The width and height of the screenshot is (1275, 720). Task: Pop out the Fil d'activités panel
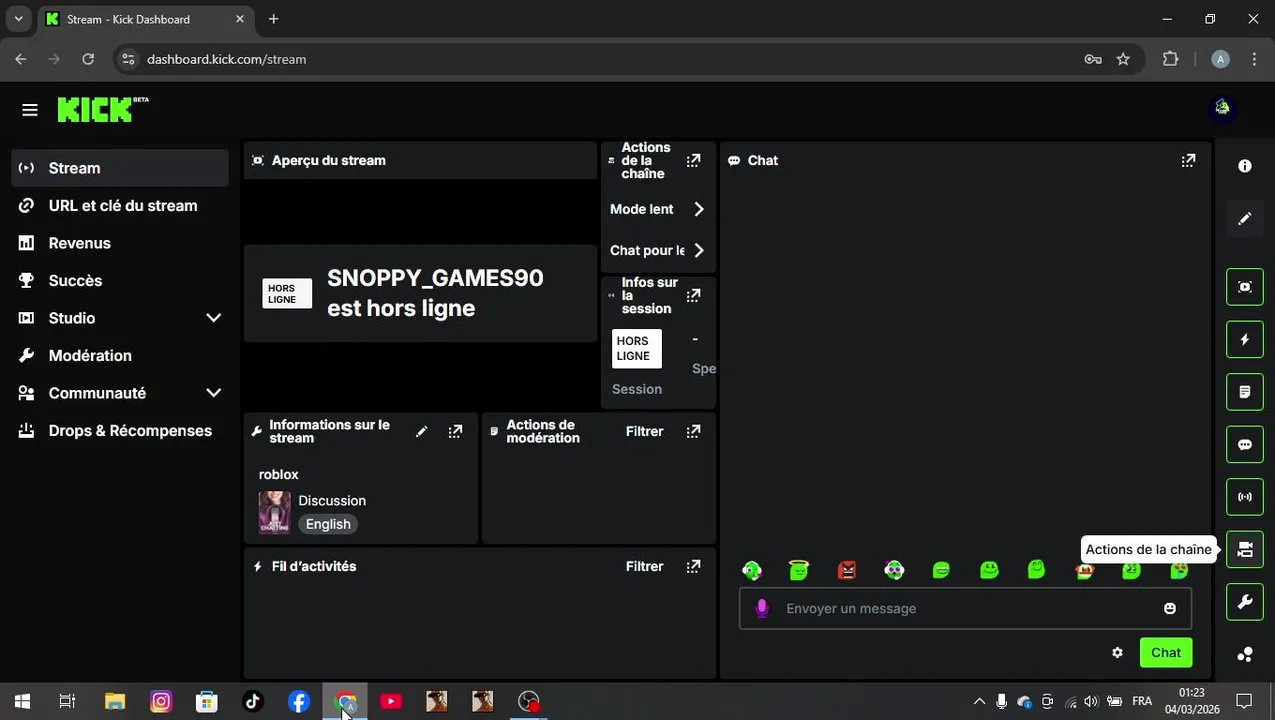[x=694, y=566]
